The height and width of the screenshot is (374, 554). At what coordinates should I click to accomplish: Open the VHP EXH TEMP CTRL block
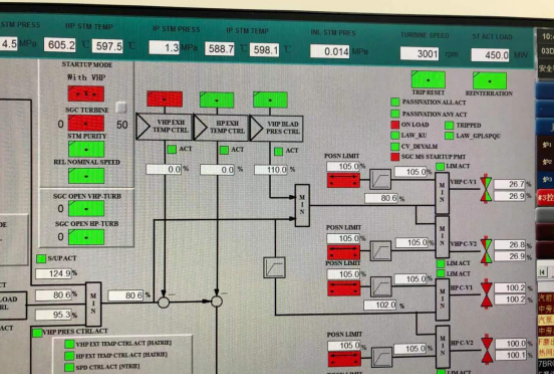coord(164,127)
